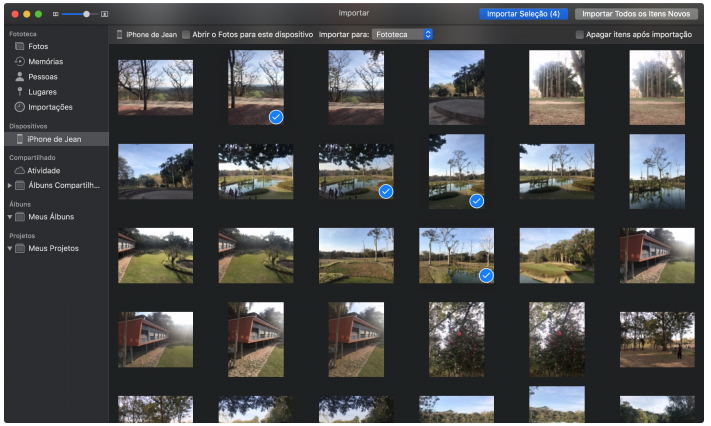Screen dimensions: 711x426
Task: Click Importar Todos os Itens Novos
Action: pyautogui.click(x=636, y=14)
